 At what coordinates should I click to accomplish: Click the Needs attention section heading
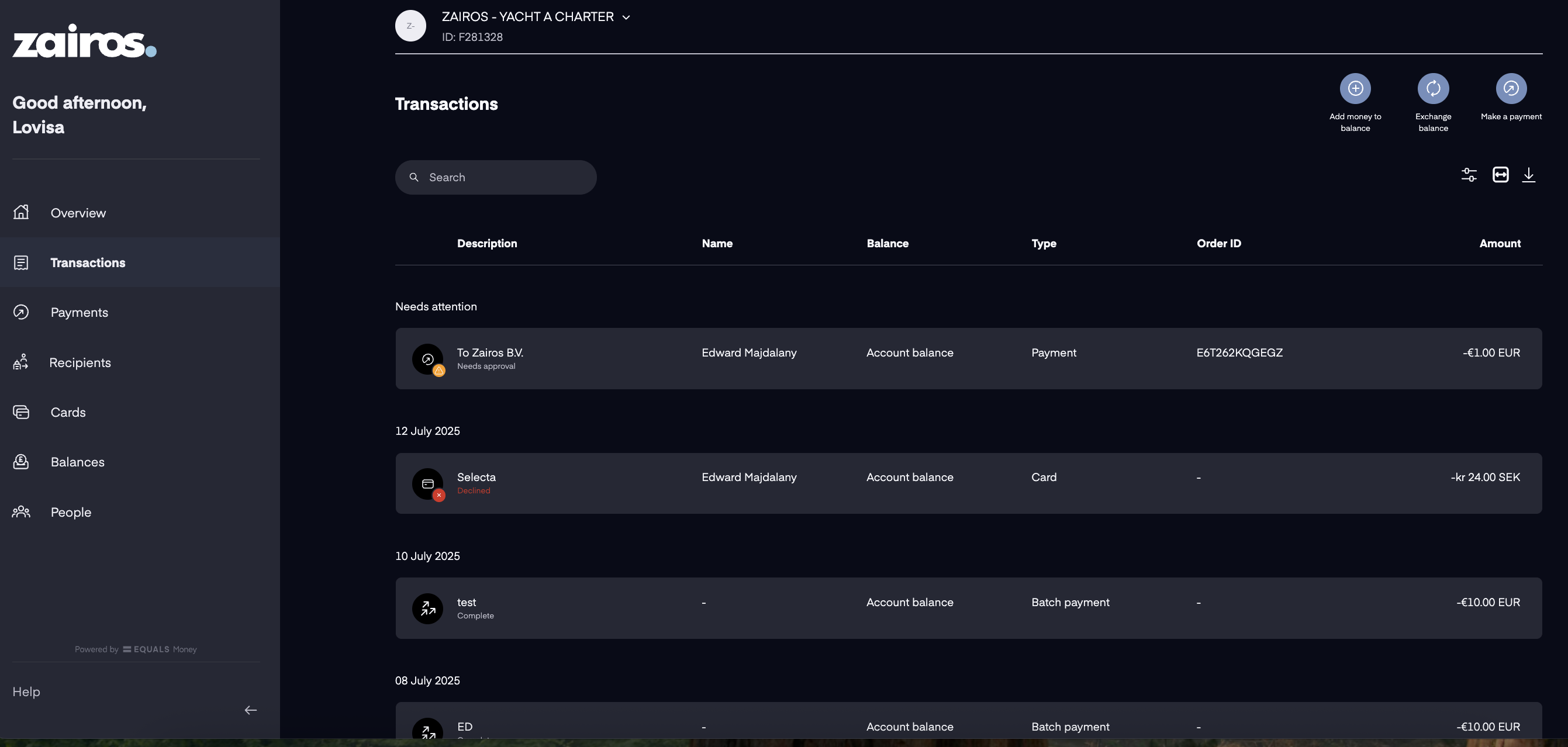click(x=436, y=306)
